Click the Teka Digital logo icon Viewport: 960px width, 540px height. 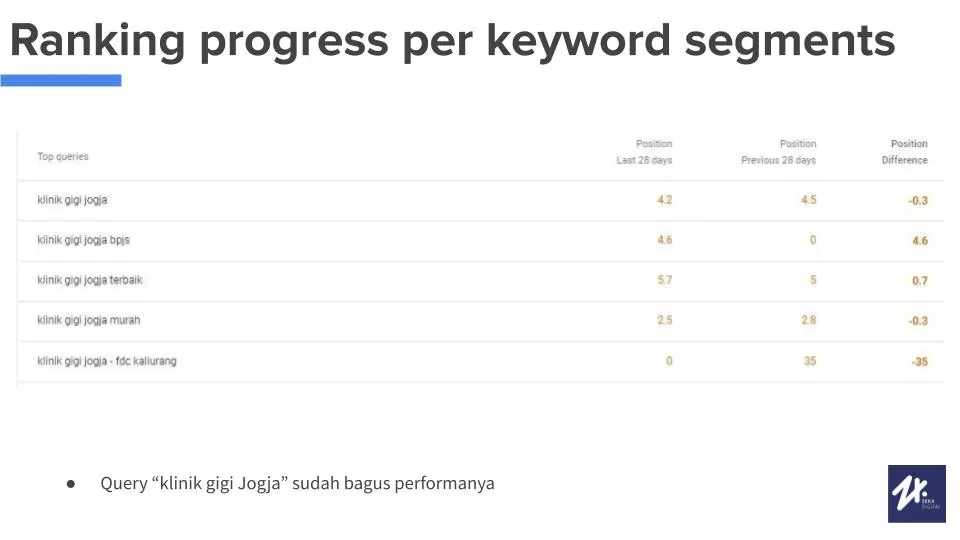click(x=916, y=493)
